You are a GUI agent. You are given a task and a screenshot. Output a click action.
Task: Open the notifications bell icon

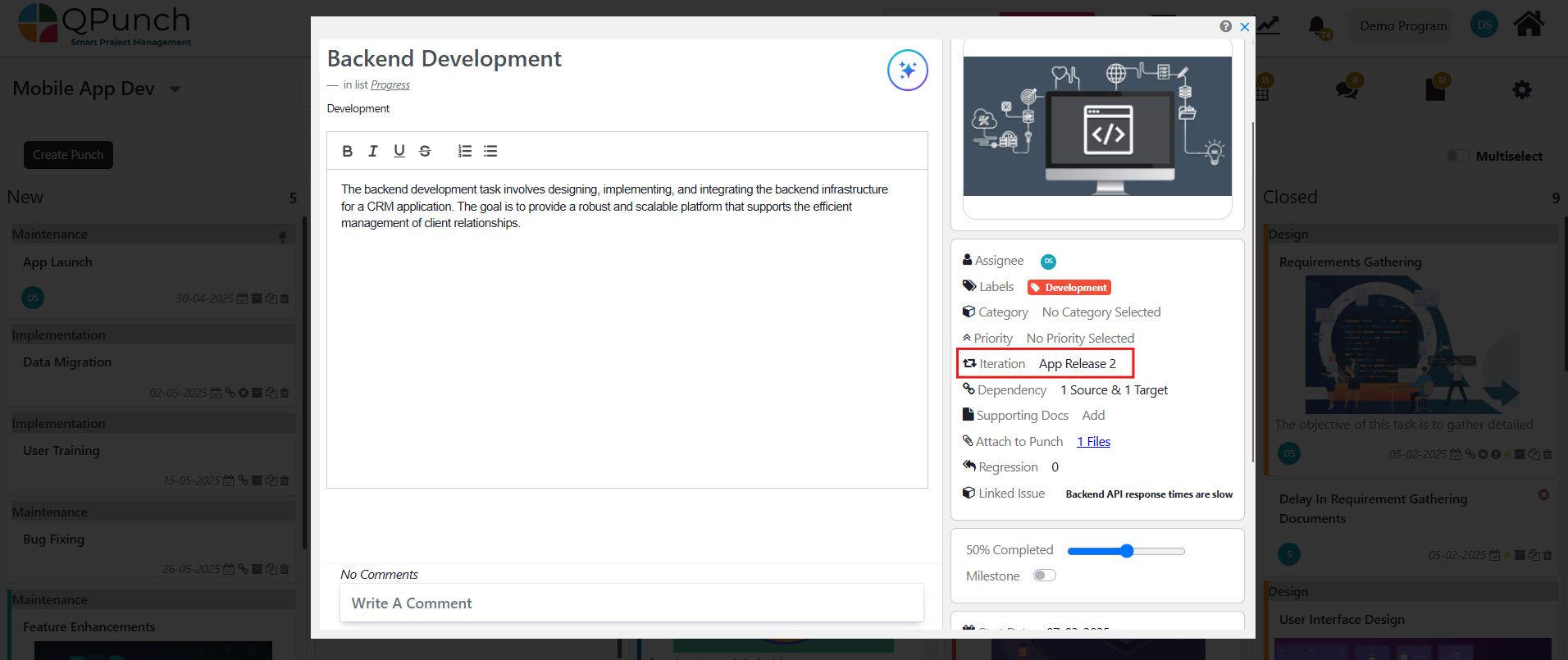1318,26
